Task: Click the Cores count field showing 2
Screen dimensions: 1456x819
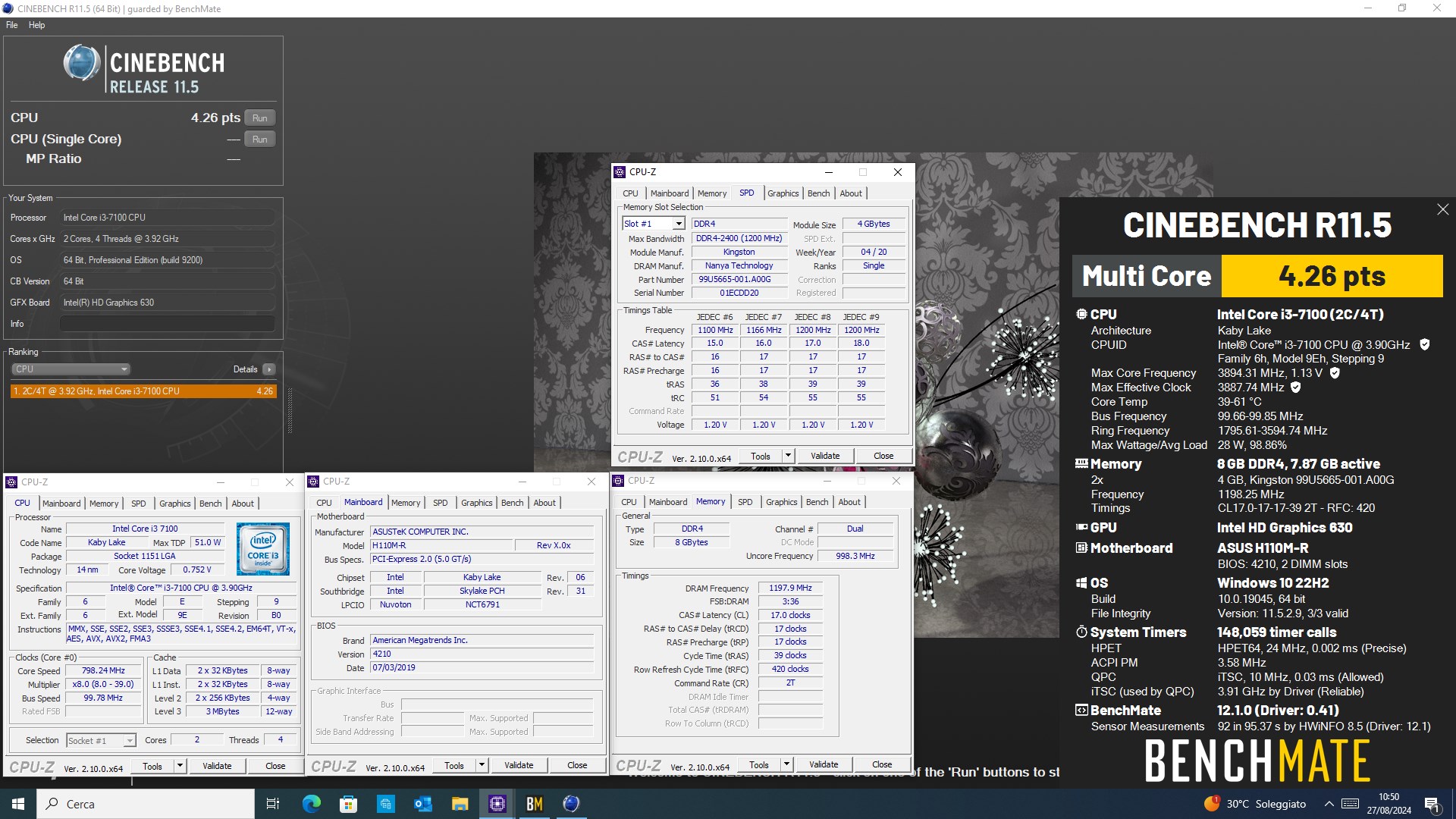Action: pyautogui.click(x=197, y=740)
